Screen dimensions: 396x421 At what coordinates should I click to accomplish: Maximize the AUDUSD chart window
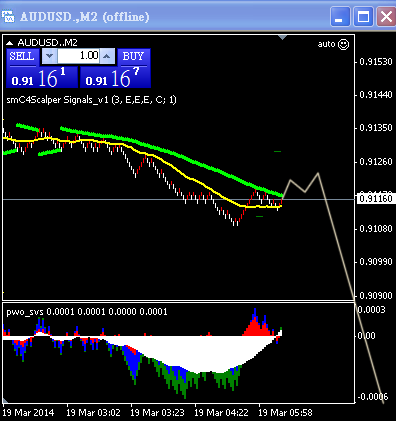[363, 16]
